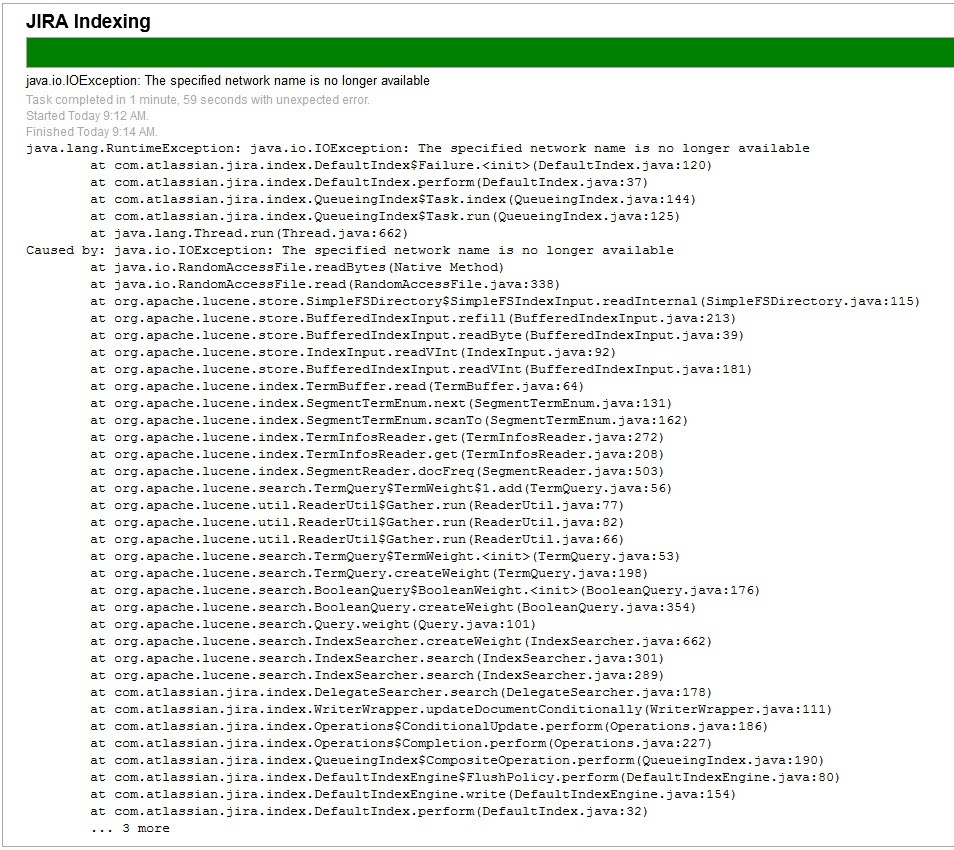This screenshot has height=850, width=954.
Task: Click the JIRA Indexing heading
Action: [88, 21]
